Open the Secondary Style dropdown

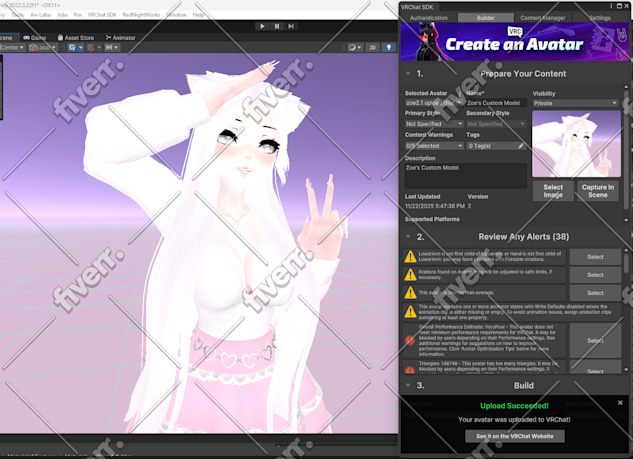tap(496, 124)
